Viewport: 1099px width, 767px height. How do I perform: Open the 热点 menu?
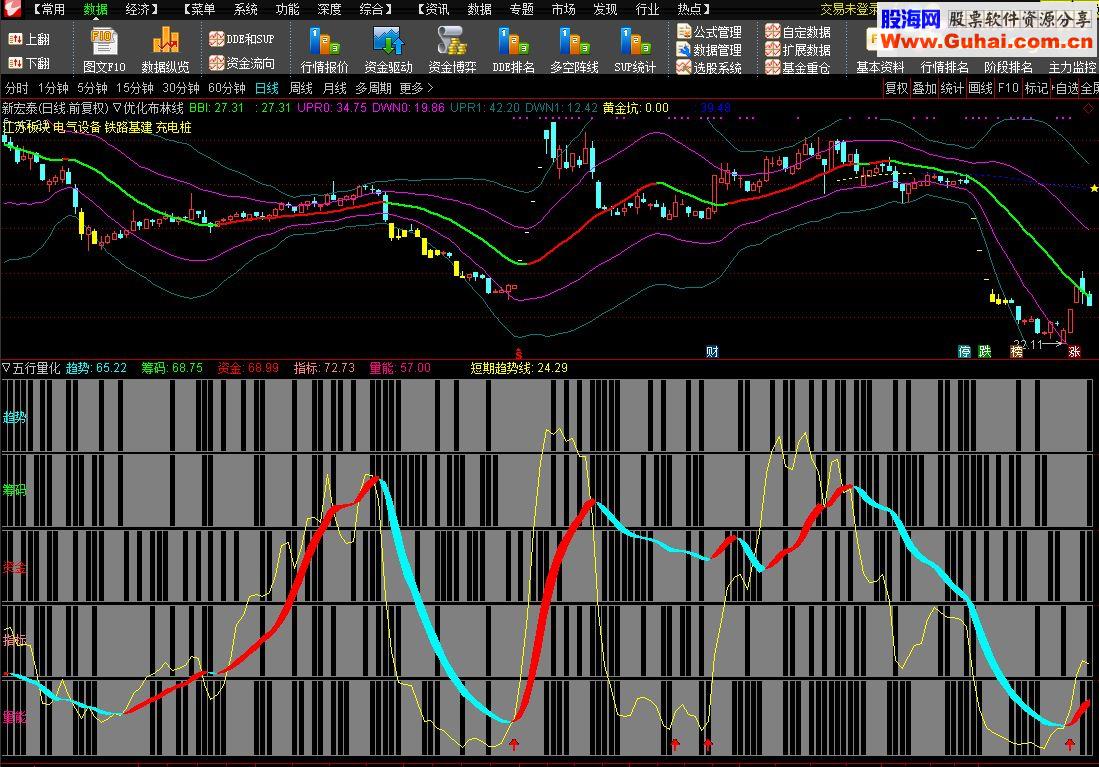pyautogui.click(x=690, y=9)
